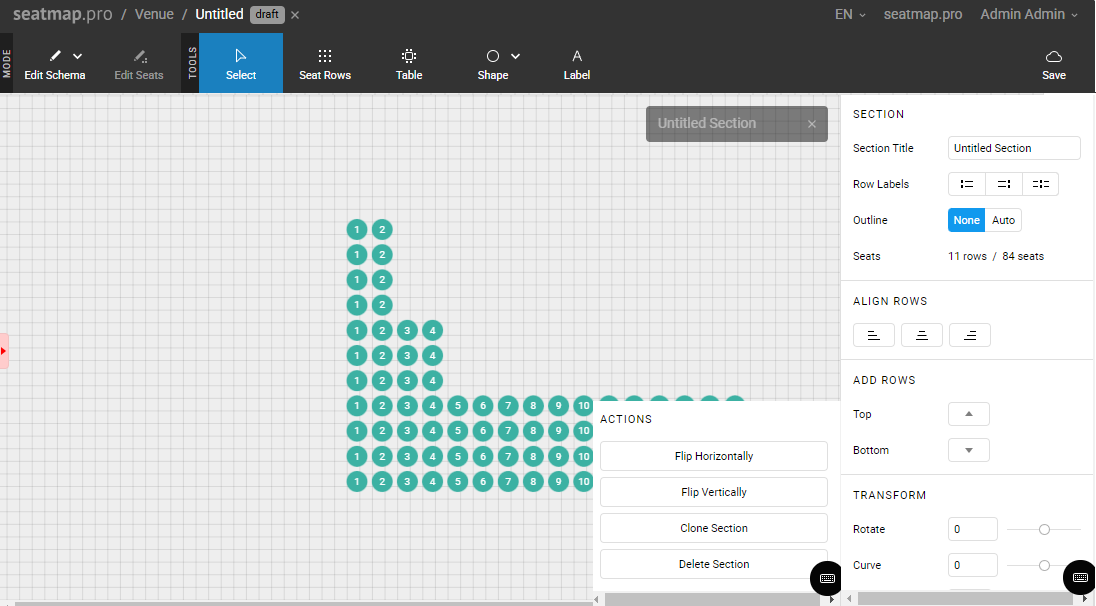This screenshot has width=1096, height=606.
Task: Set Outline to None
Action: [966, 220]
